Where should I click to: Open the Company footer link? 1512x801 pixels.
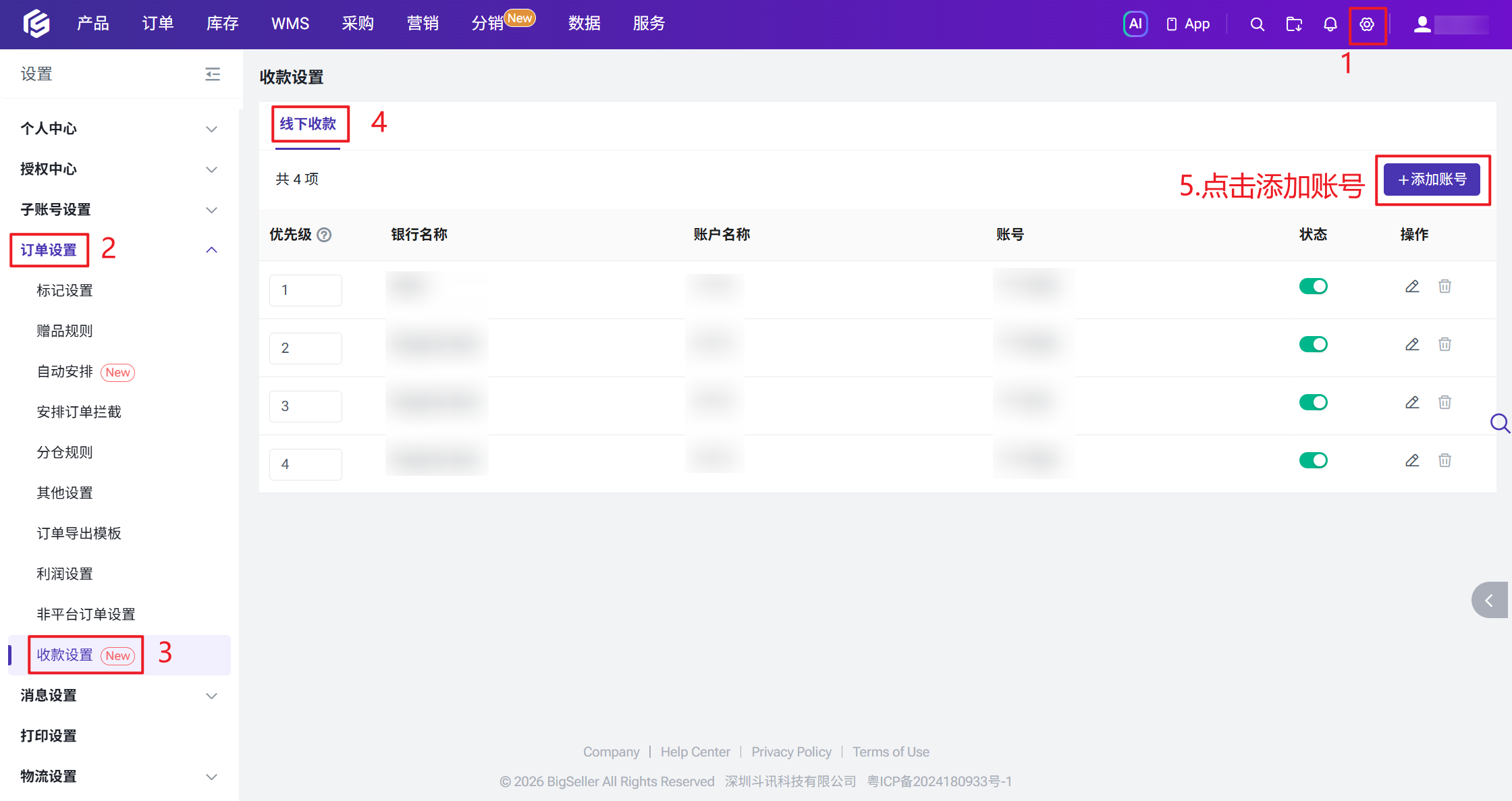coord(611,752)
